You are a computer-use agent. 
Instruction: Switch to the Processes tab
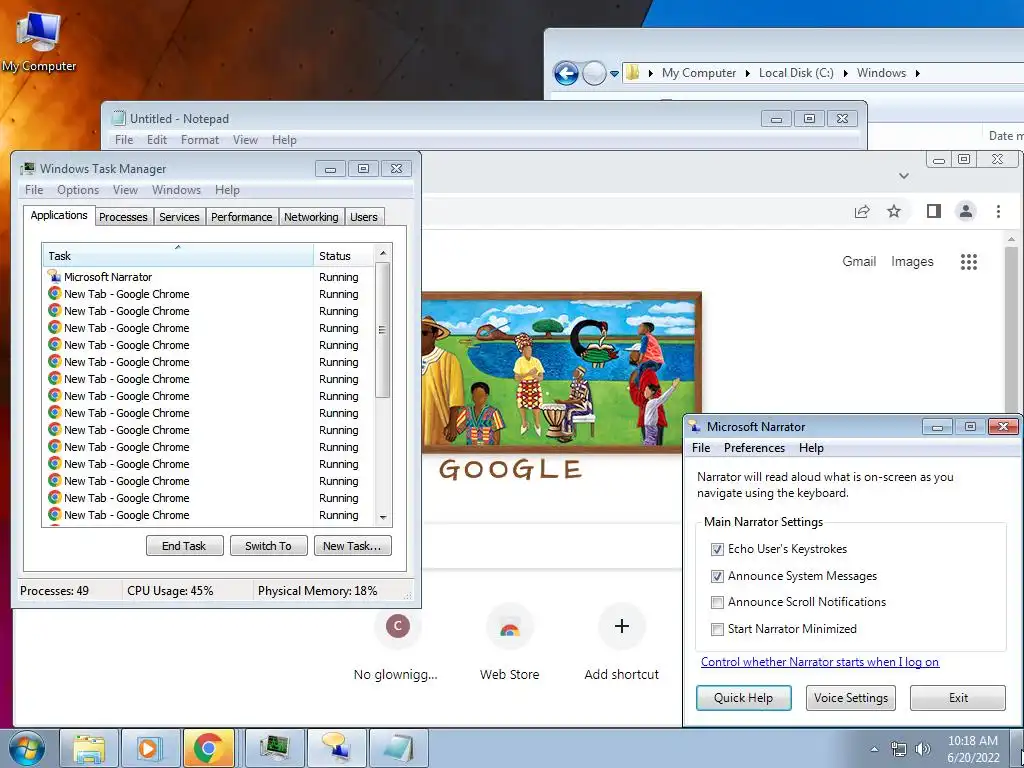[123, 217]
